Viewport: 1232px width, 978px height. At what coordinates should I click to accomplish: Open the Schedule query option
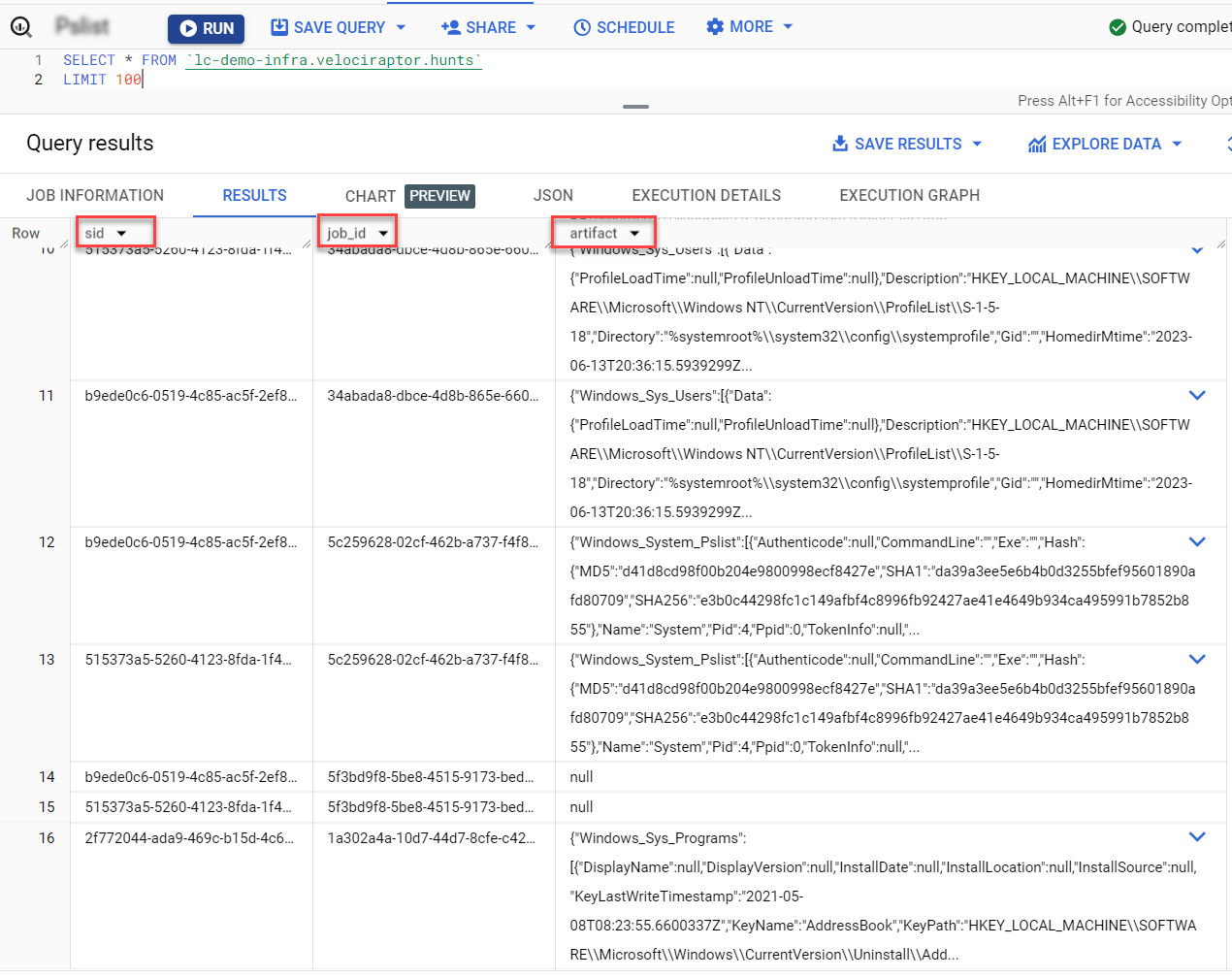[624, 27]
